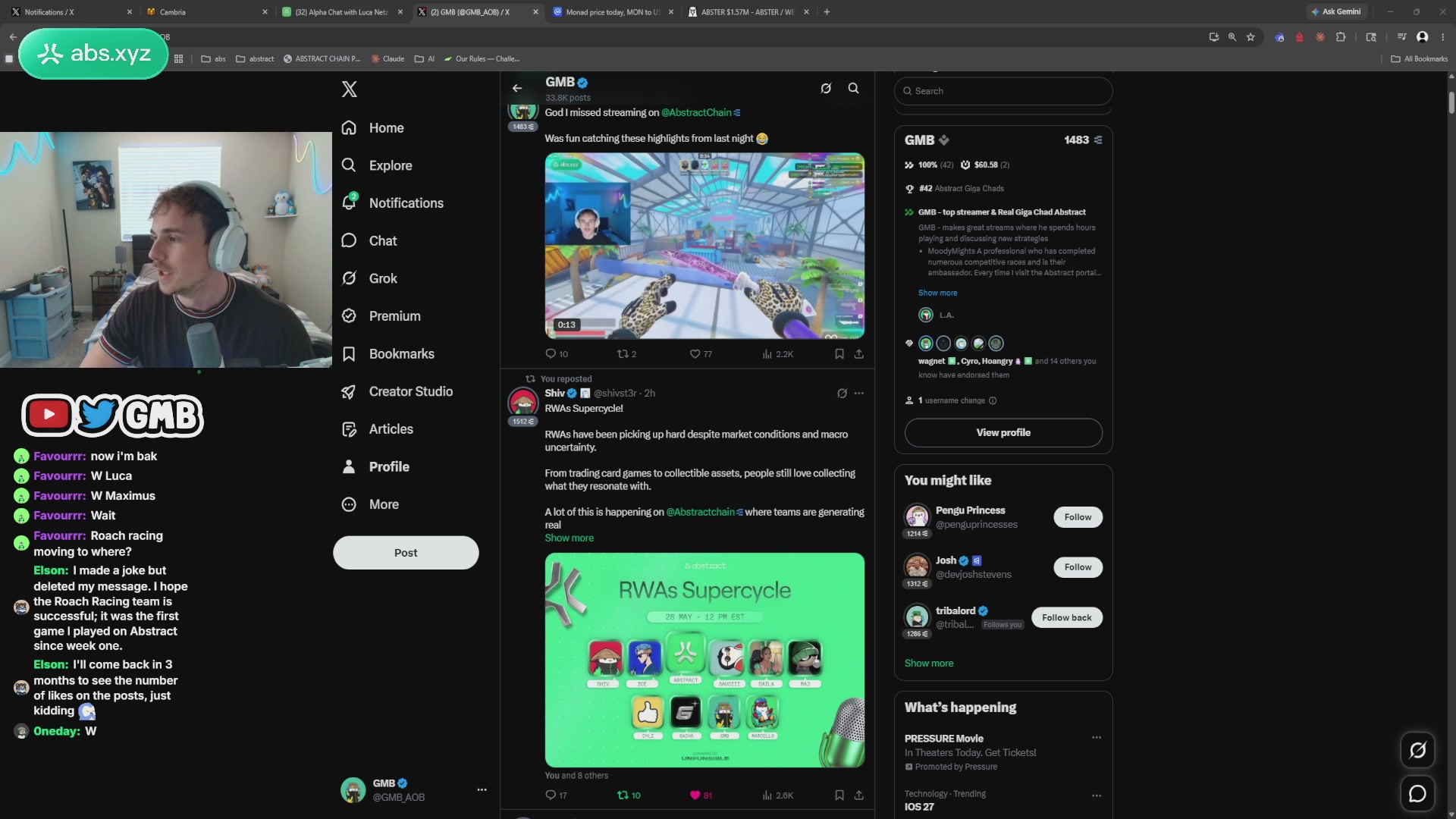The width and height of the screenshot is (1456, 819).
Task: Open Bookmarks in sidebar
Action: pos(388,354)
